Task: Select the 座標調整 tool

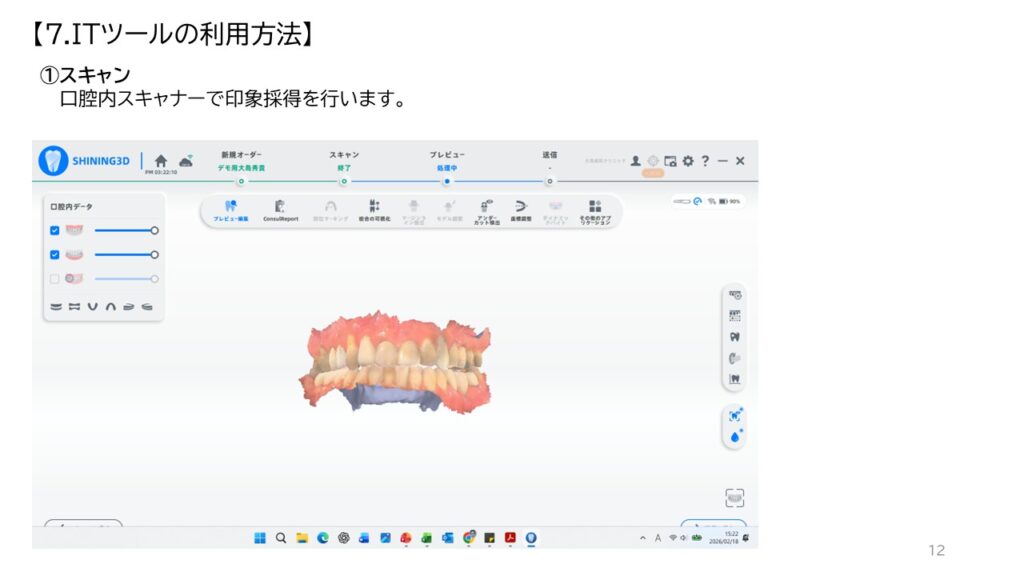Action: click(x=520, y=210)
